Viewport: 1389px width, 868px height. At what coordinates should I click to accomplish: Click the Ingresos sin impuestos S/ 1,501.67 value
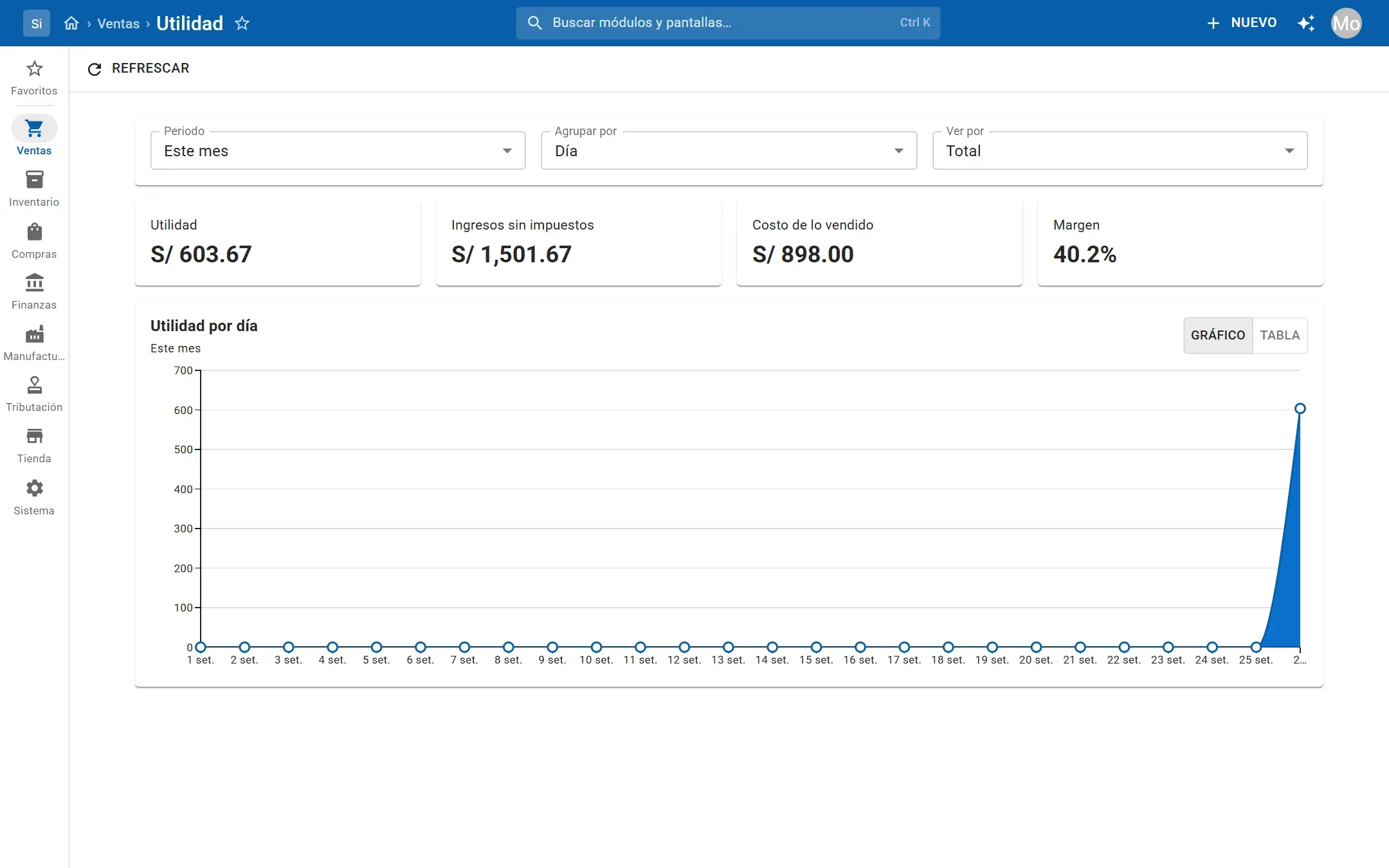[511, 254]
